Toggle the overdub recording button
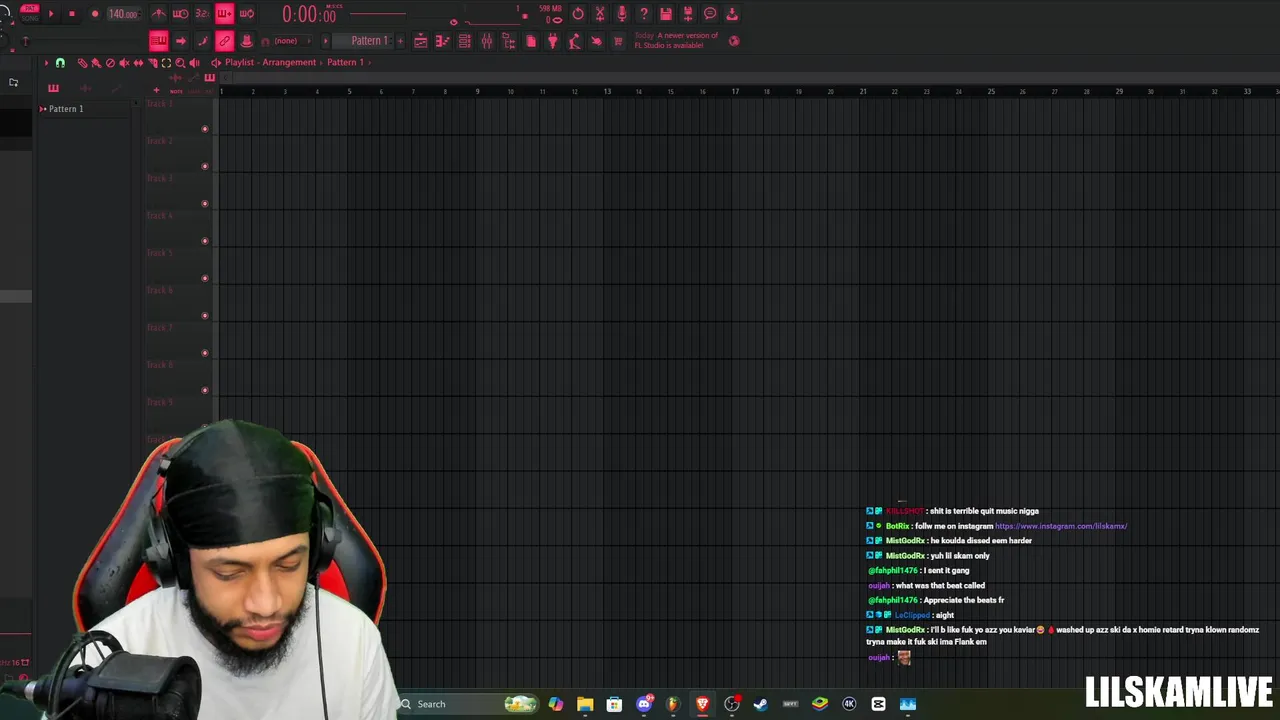Image resolution: width=1280 pixels, height=720 pixels. pyautogui.click(x=224, y=14)
